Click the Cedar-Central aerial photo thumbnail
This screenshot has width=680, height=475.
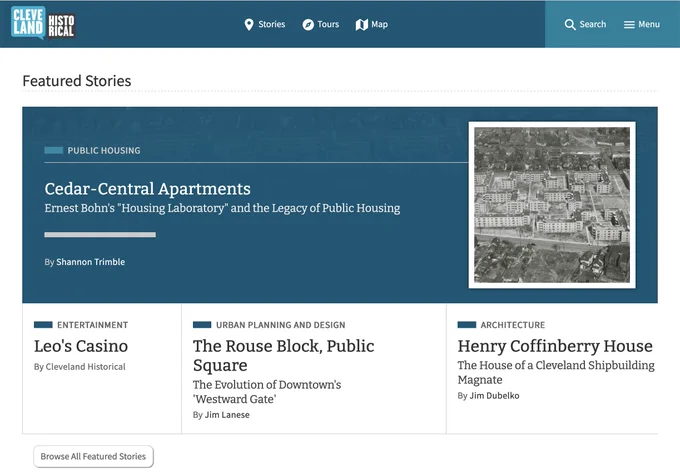click(552, 205)
